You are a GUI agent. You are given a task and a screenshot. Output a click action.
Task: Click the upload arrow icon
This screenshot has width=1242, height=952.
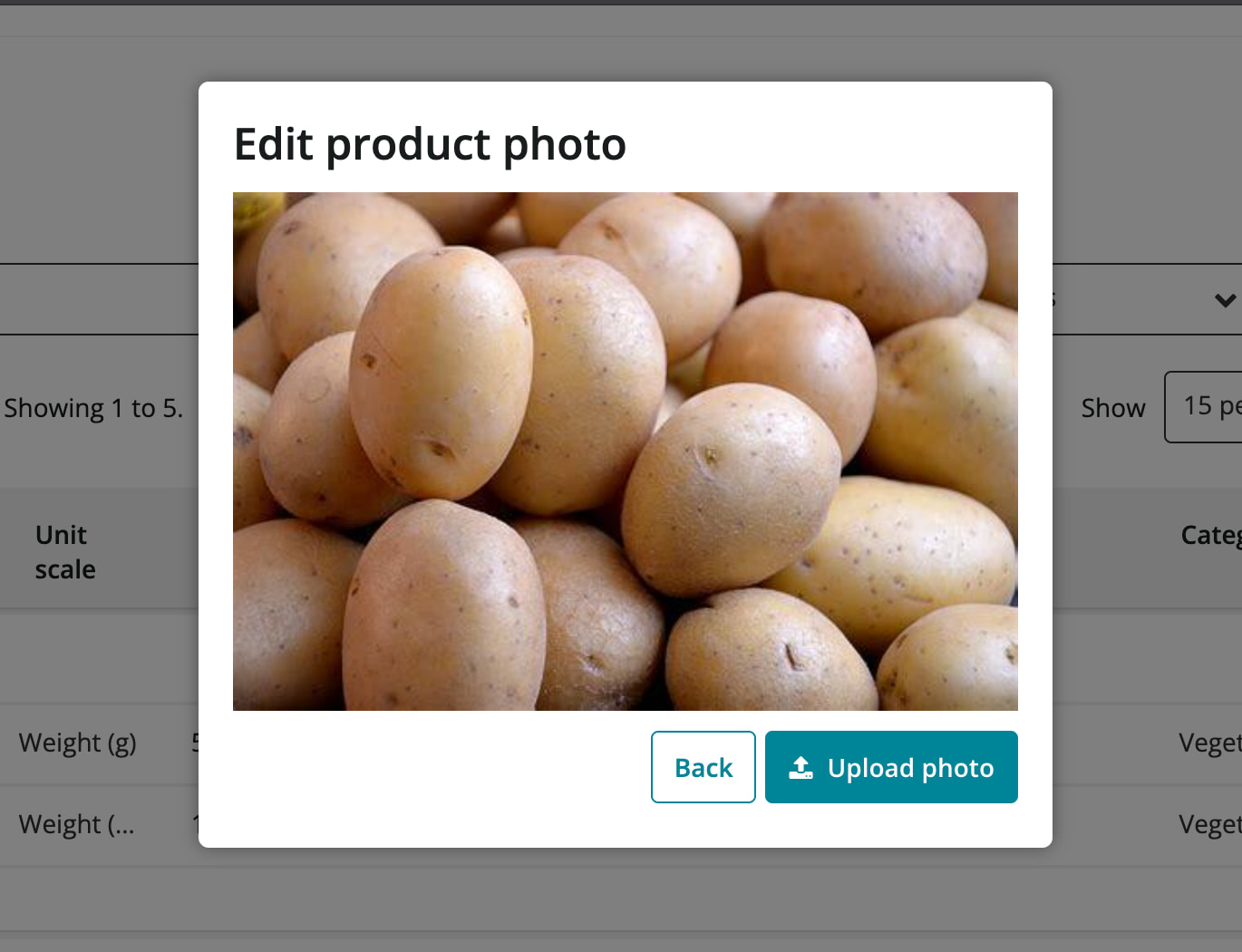(x=801, y=768)
